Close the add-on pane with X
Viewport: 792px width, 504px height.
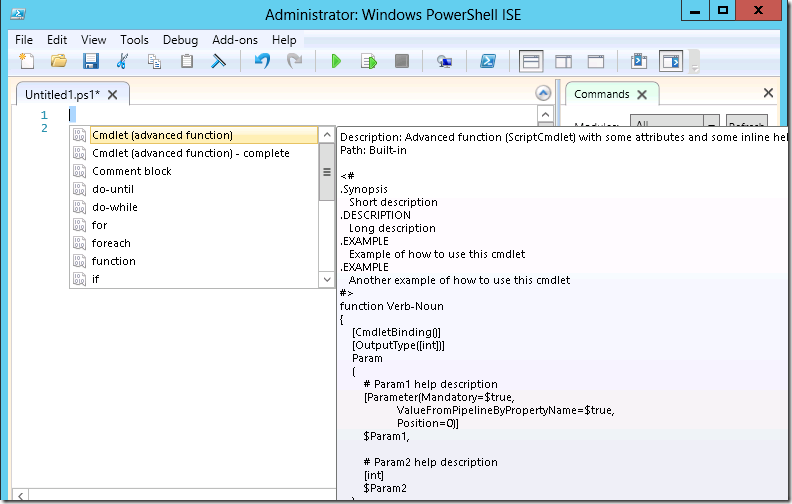point(768,93)
